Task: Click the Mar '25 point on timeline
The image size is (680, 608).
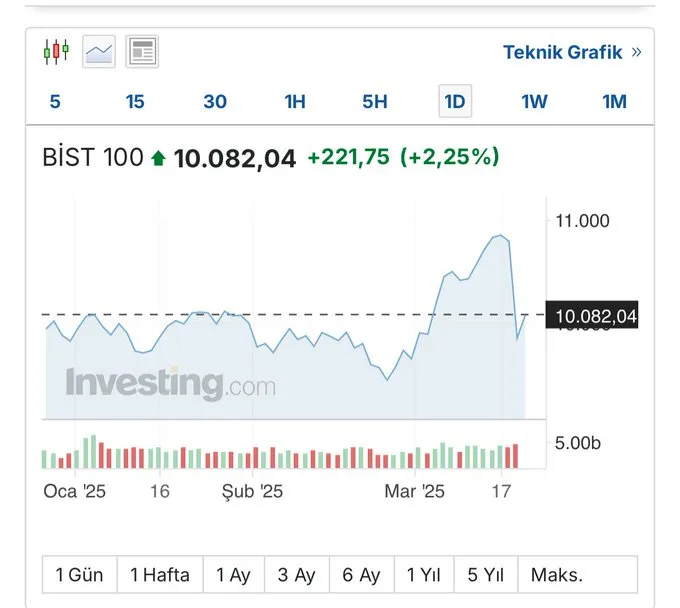Action: (x=415, y=491)
